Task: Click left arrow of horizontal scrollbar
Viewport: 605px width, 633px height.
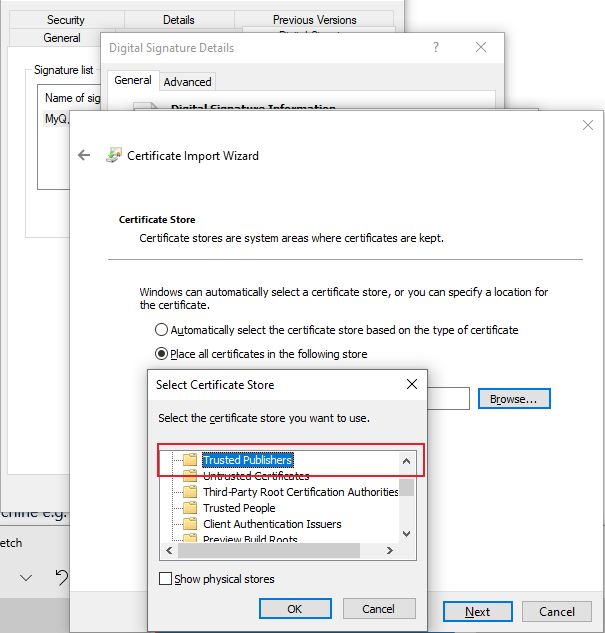Action: coord(169,551)
